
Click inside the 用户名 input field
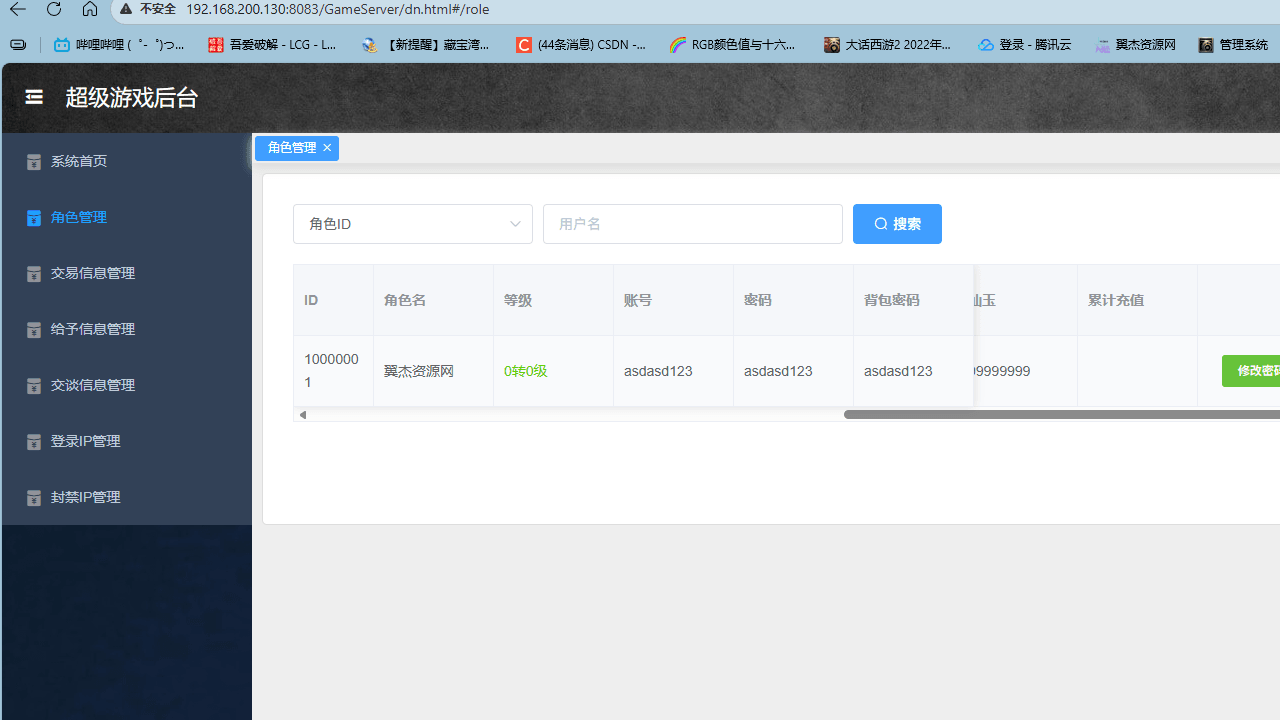[692, 223]
